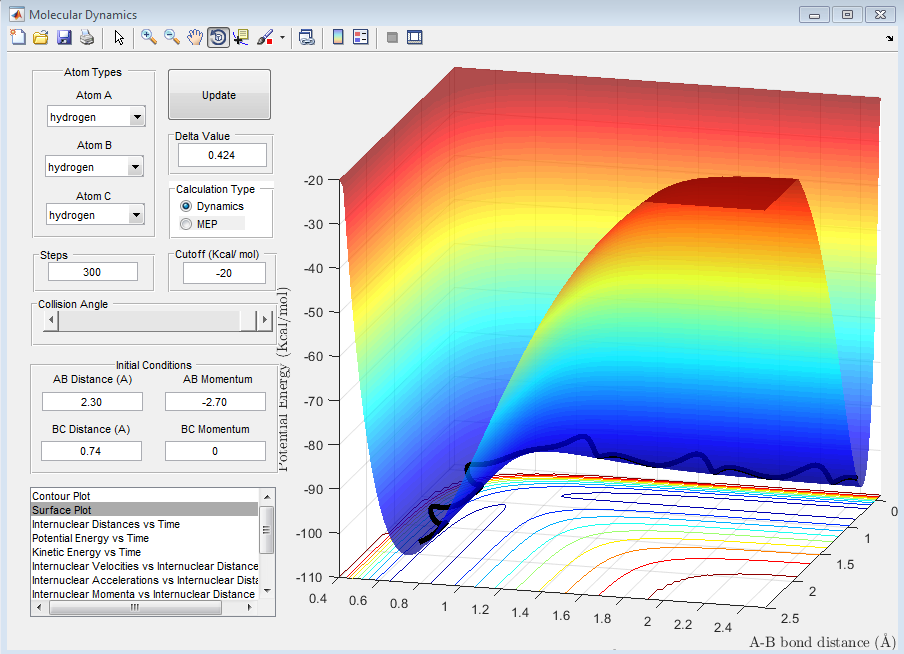The width and height of the screenshot is (904, 654).
Task: Print the figure using the printer icon
Action: pyautogui.click(x=87, y=38)
